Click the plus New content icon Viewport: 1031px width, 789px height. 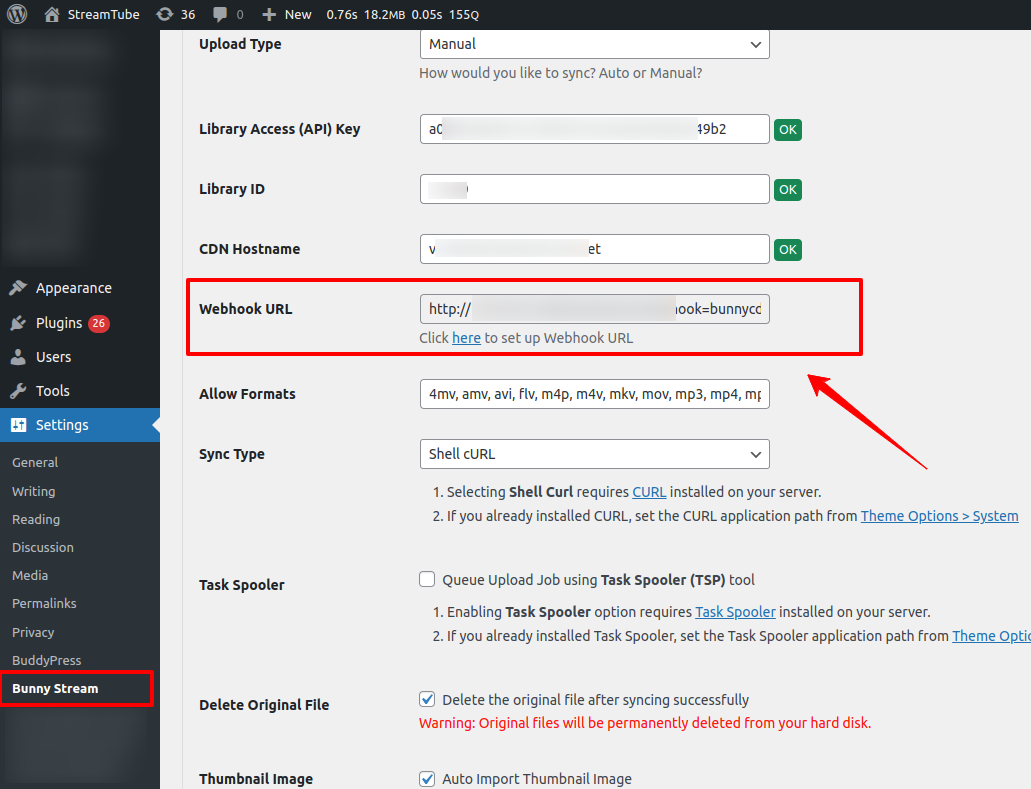point(269,14)
